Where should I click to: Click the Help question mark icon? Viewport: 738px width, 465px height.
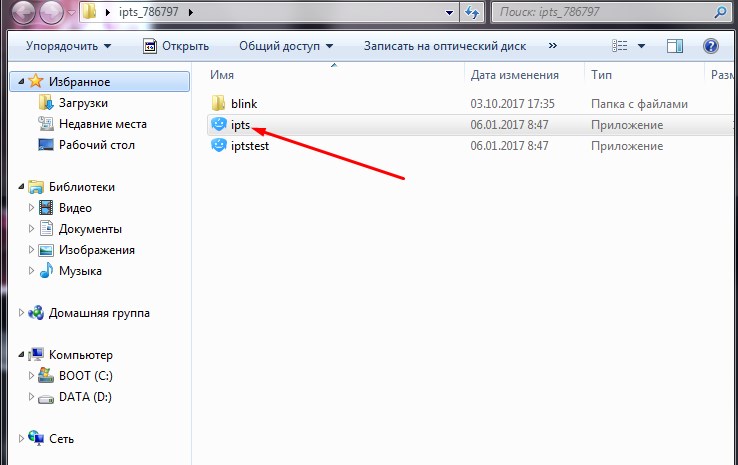[711, 46]
